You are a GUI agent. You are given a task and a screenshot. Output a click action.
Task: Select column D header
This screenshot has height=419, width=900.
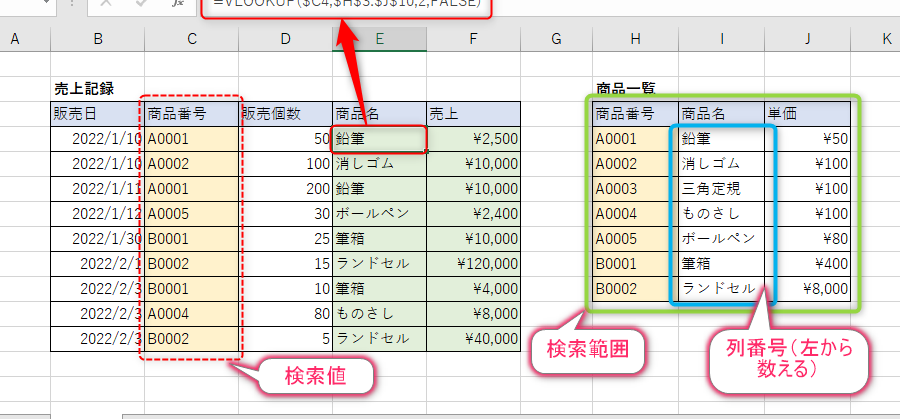click(x=286, y=39)
